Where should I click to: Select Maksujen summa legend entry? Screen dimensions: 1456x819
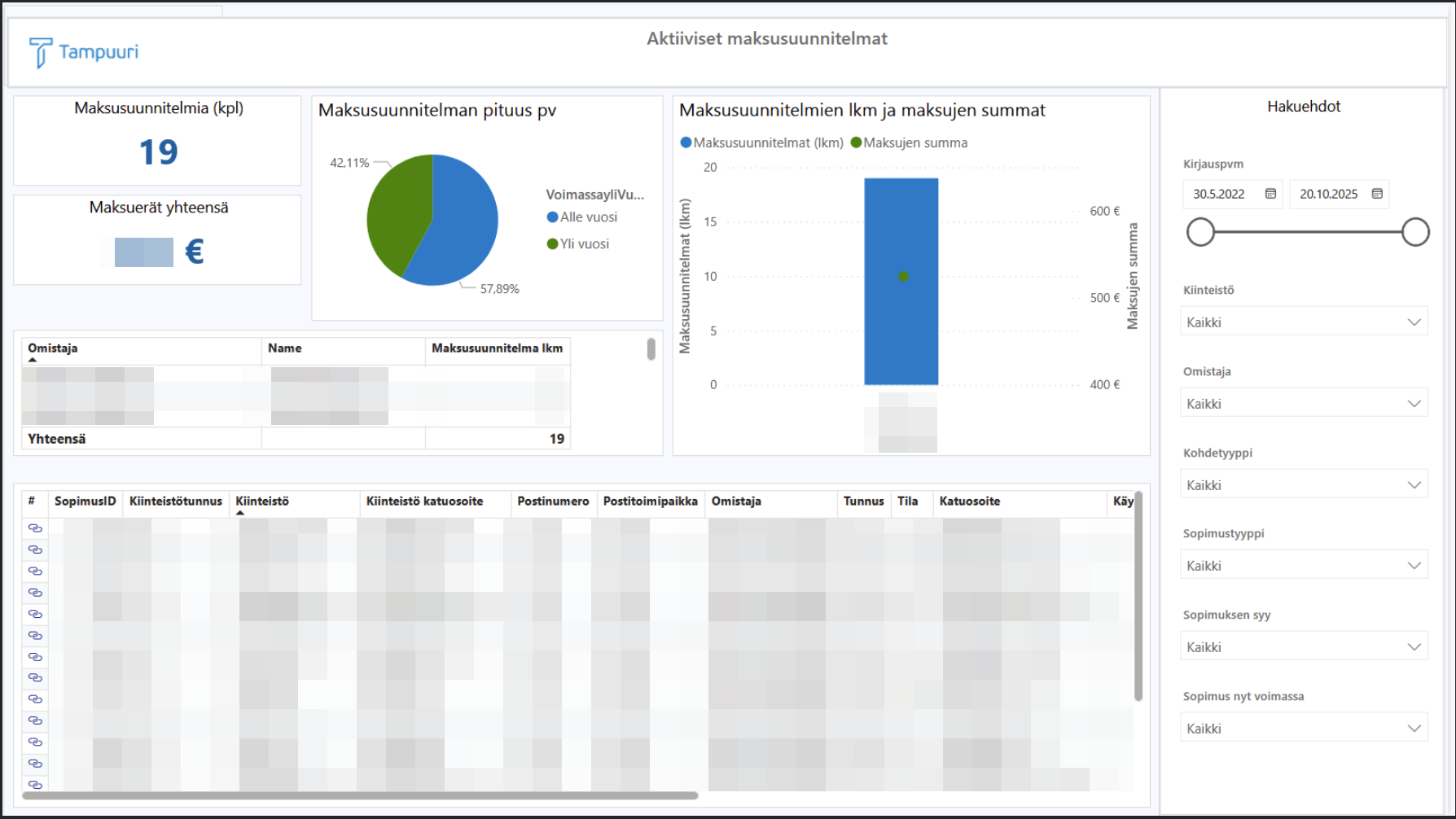[x=909, y=143]
